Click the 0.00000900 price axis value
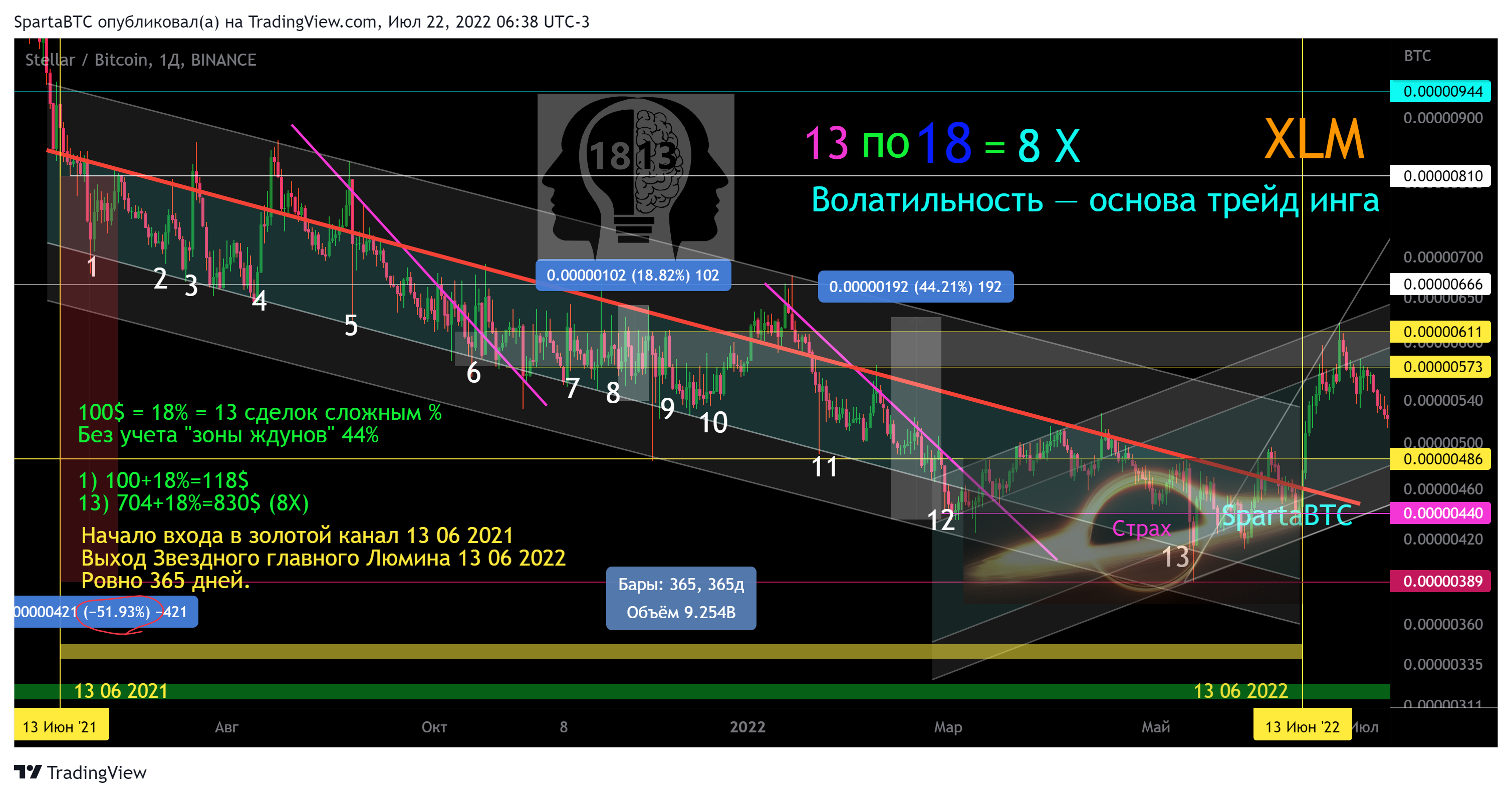This screenshot has width=1512, height=797. [x=1443, y=119]
